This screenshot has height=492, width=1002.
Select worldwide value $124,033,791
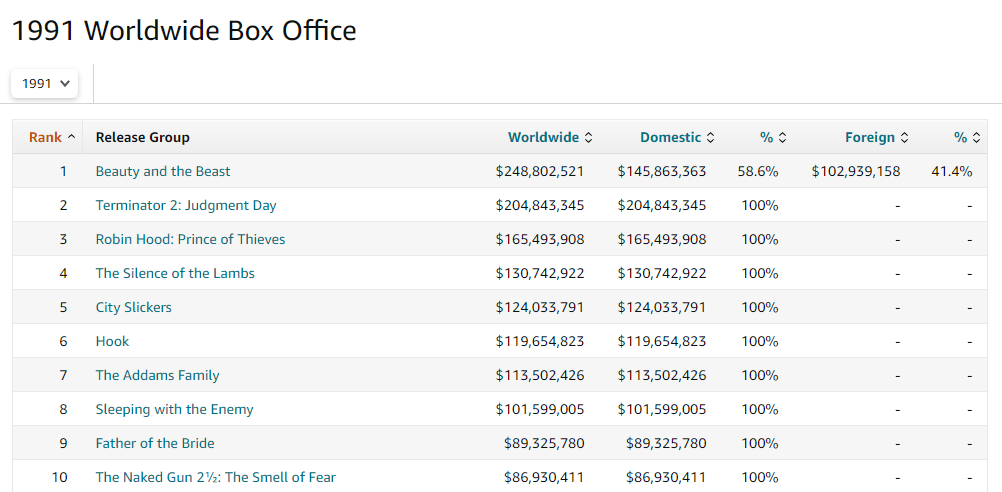coord(540,307)
